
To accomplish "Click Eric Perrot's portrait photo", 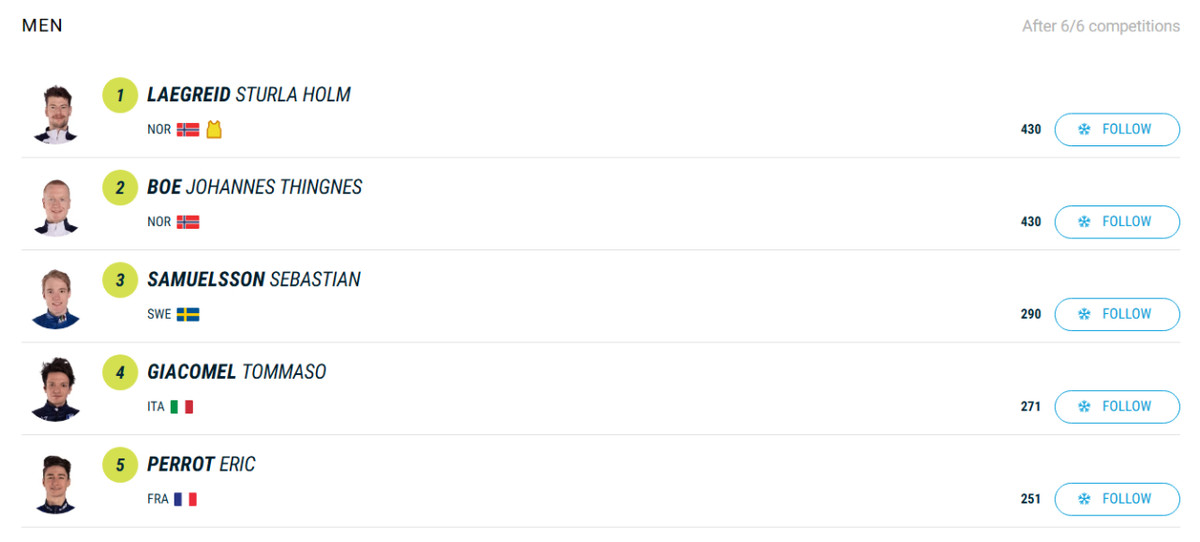I will click(55, 483).
